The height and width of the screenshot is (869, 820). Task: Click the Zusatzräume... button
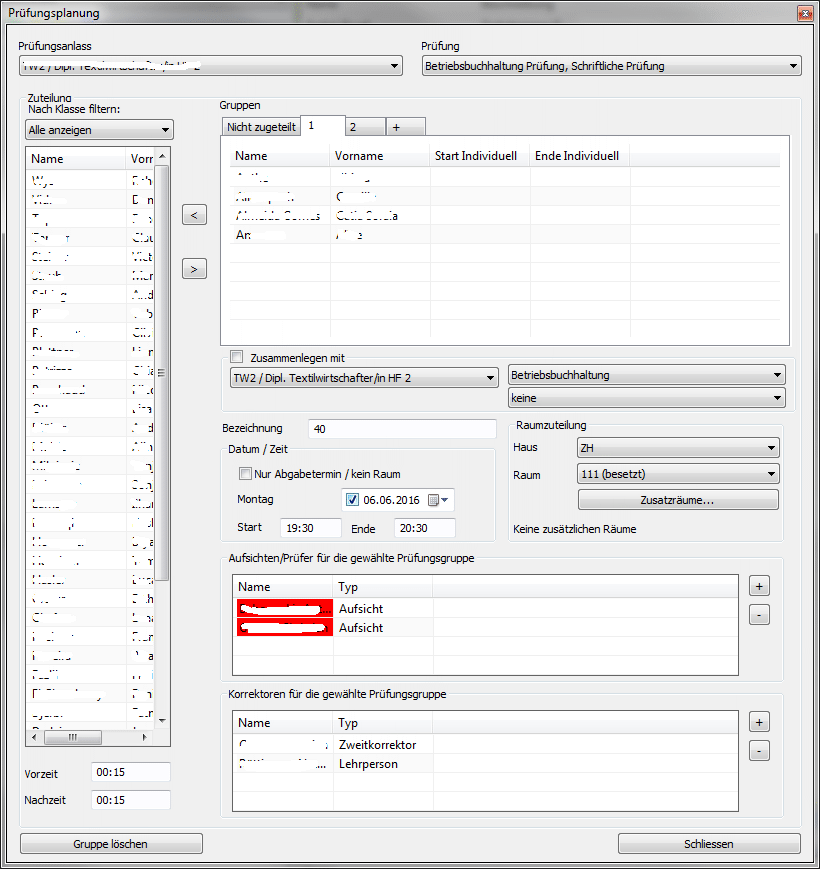[677, 500]
